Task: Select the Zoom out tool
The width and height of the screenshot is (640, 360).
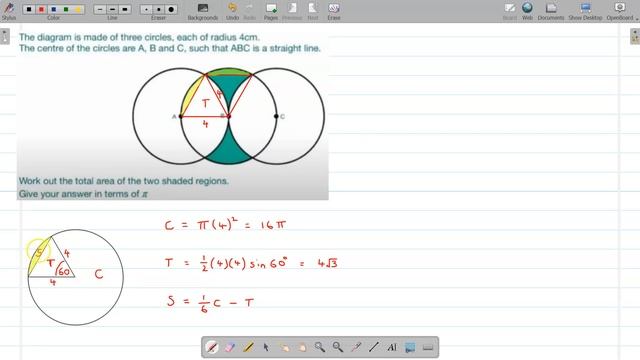Action: (338, 347)
